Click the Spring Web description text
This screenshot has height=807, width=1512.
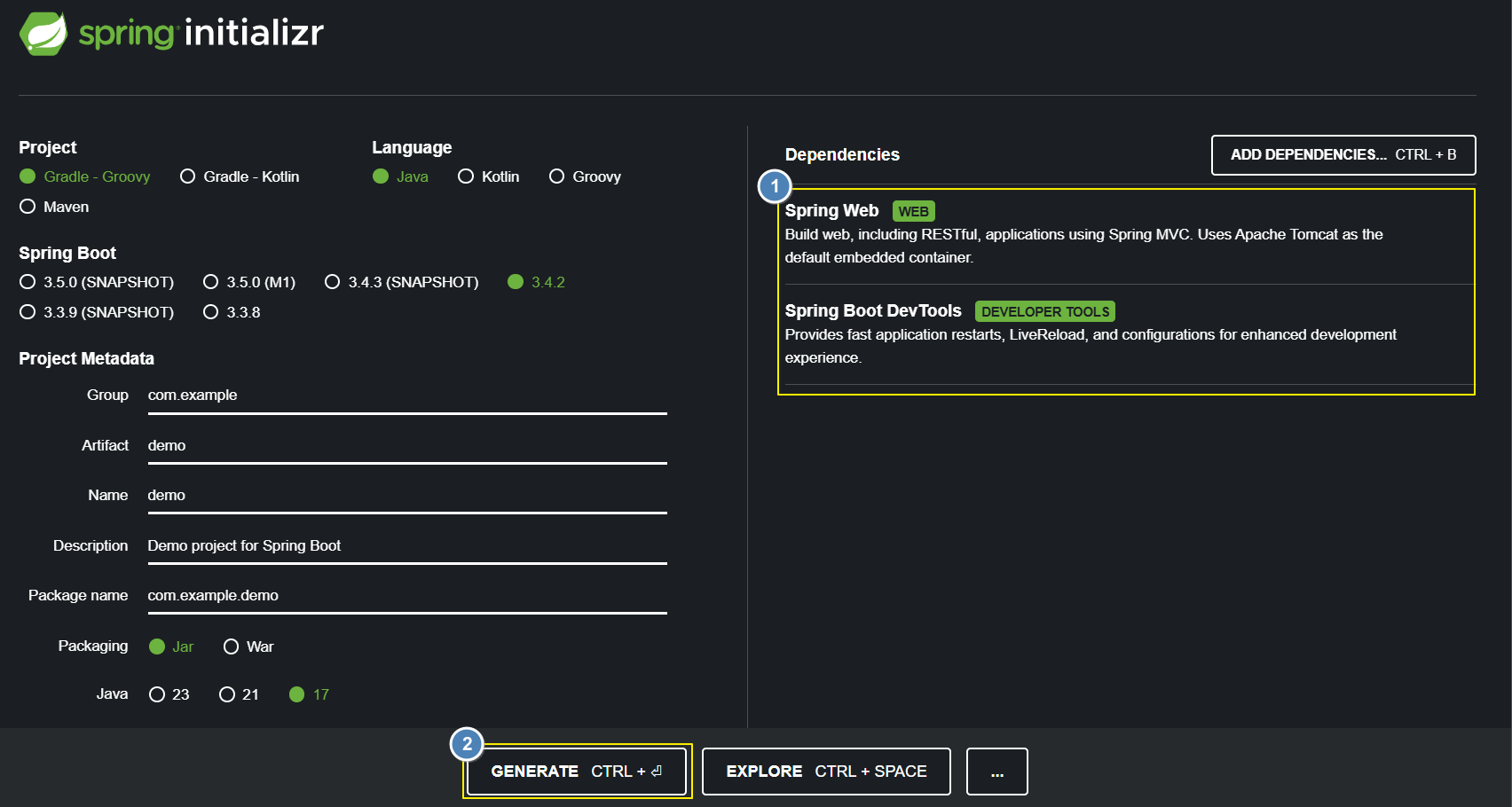click(1083, 246)
